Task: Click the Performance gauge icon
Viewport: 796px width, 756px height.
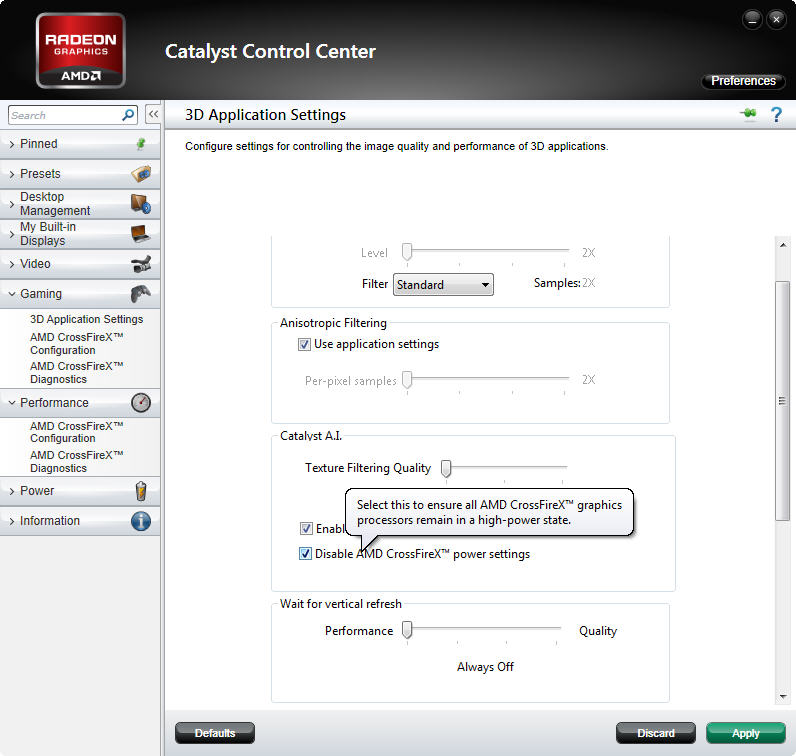Action: 141,403
